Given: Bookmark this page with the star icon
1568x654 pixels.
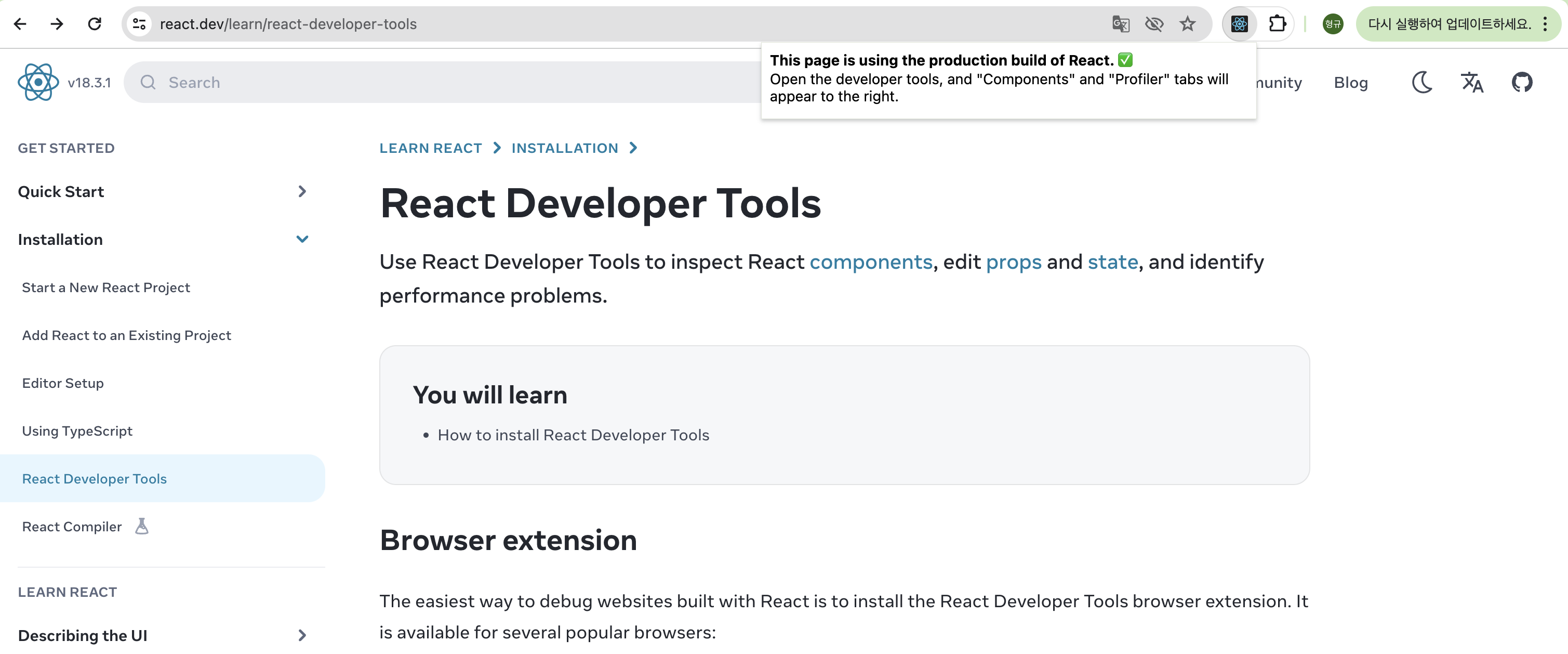Looking at the screenshot, I should 1187,24.
